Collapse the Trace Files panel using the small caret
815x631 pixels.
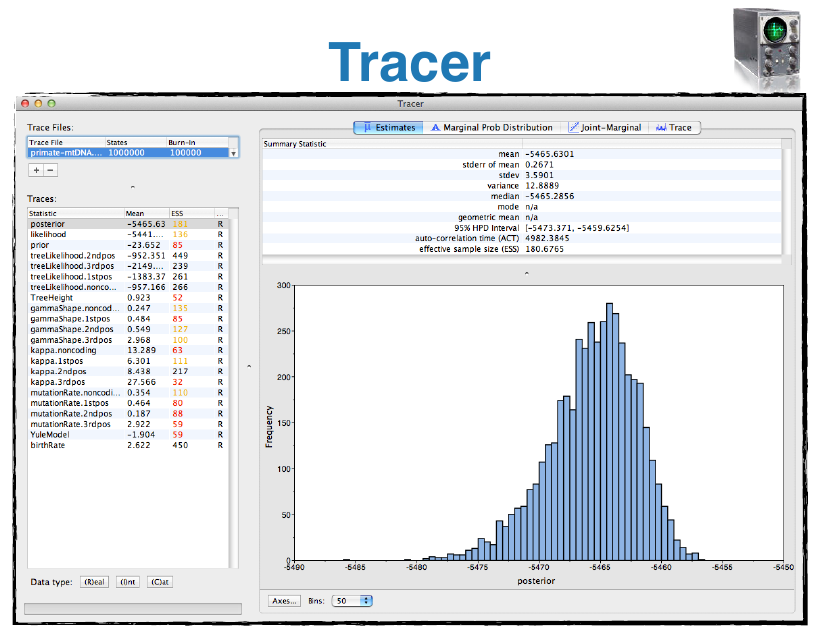pyautogui.click(x=132, y=187)
